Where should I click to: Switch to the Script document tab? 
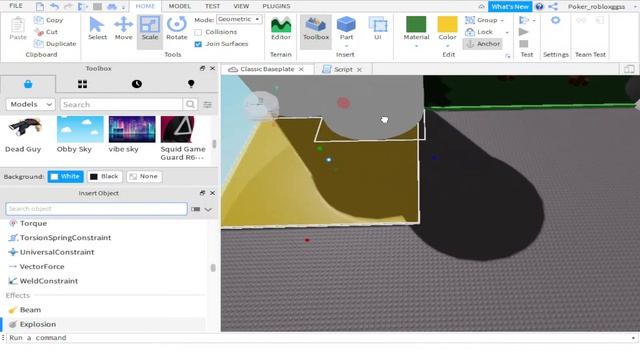342,69
